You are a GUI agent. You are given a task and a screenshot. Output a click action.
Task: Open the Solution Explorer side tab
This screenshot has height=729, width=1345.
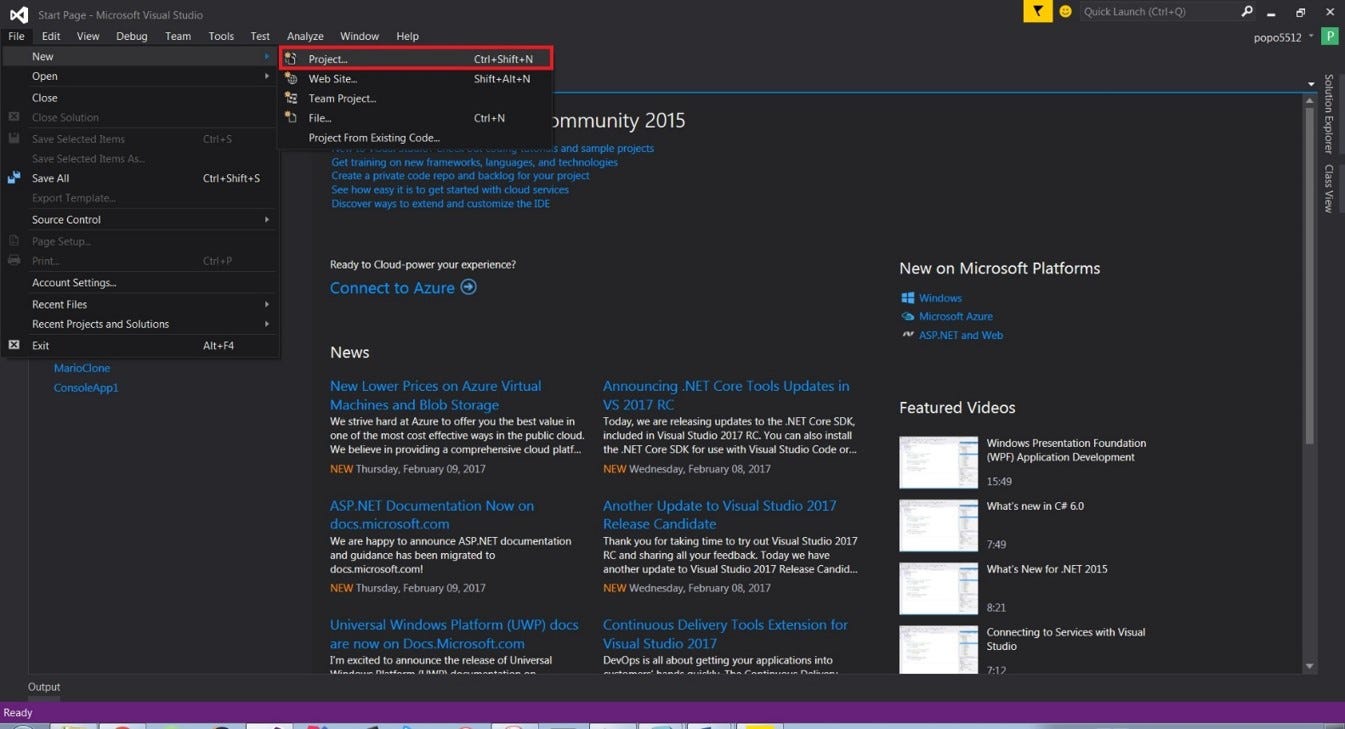1329,113
